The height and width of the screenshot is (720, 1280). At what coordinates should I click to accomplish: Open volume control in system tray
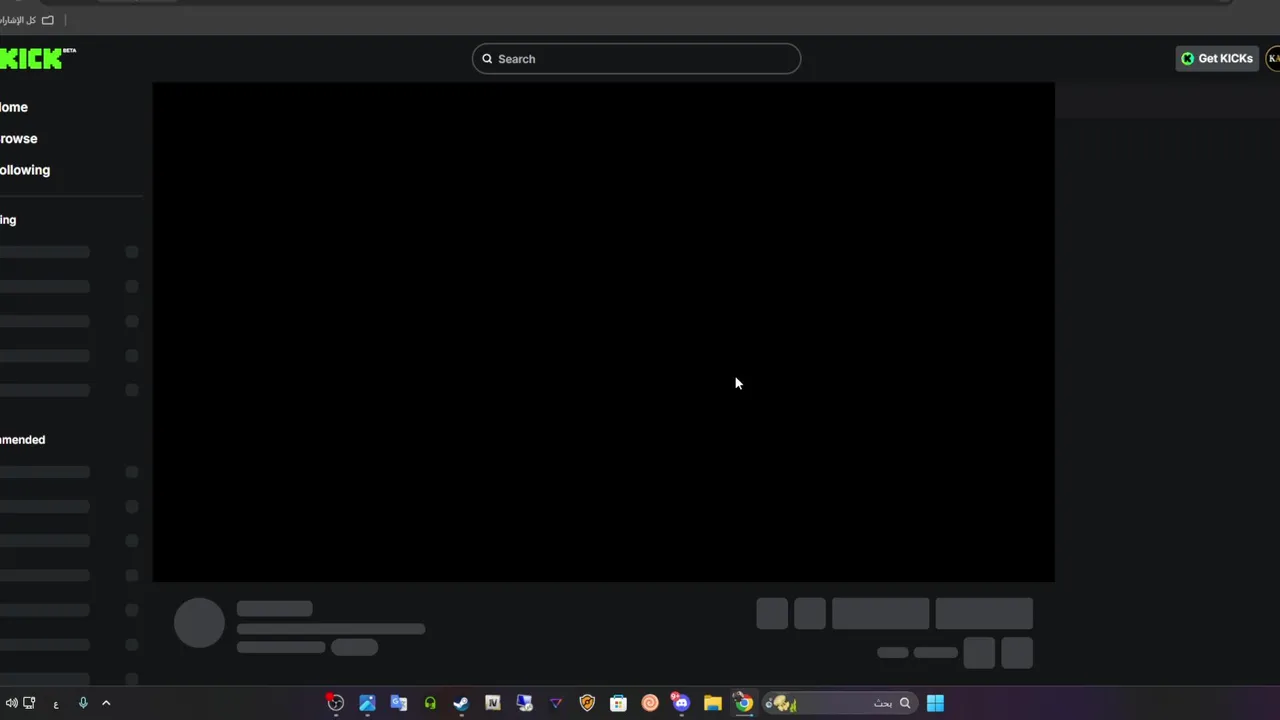click(11, 703)
